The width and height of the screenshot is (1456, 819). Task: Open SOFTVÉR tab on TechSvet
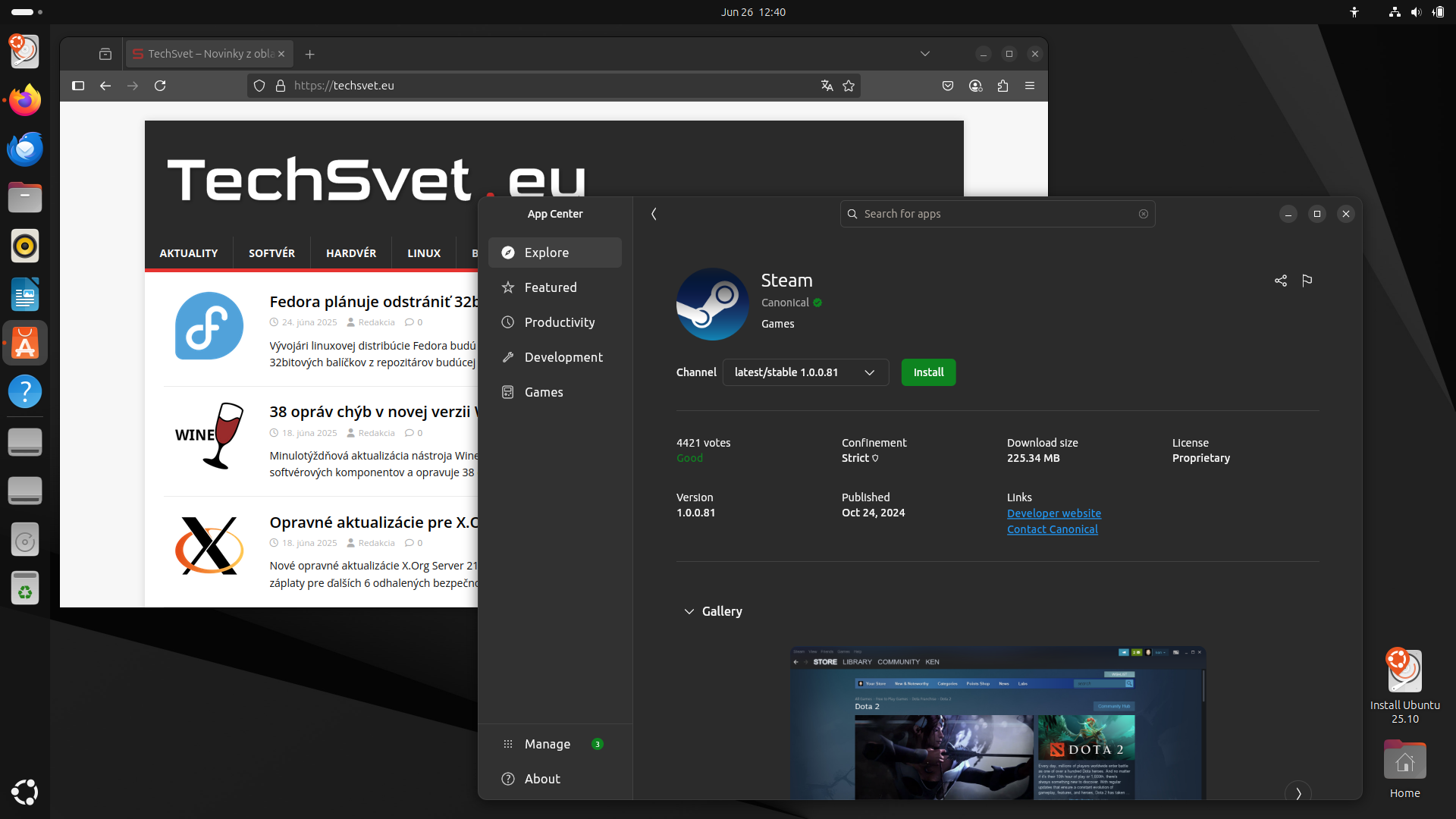coord(271,253)
